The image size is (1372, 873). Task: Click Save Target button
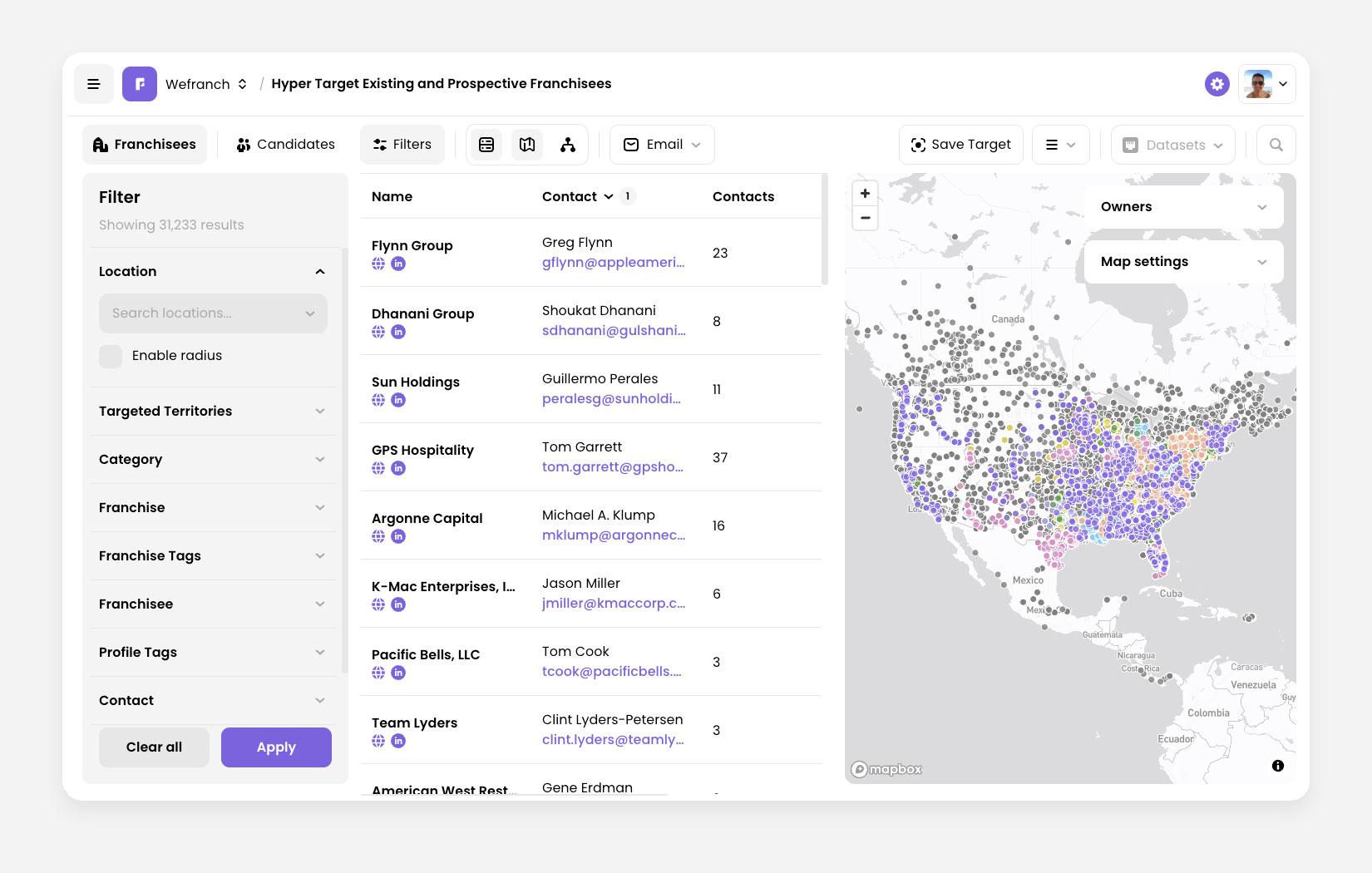tap(961, 145)
